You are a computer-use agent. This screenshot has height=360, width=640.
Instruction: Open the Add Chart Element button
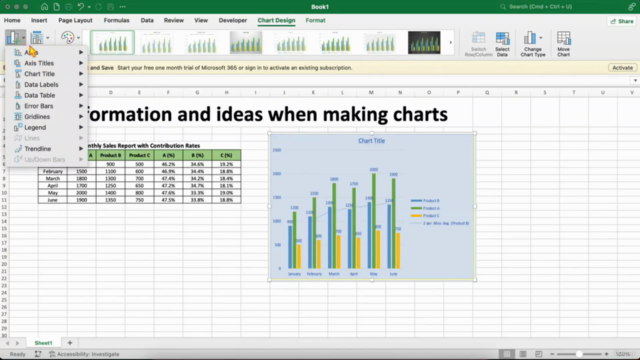tap(15, 38)
